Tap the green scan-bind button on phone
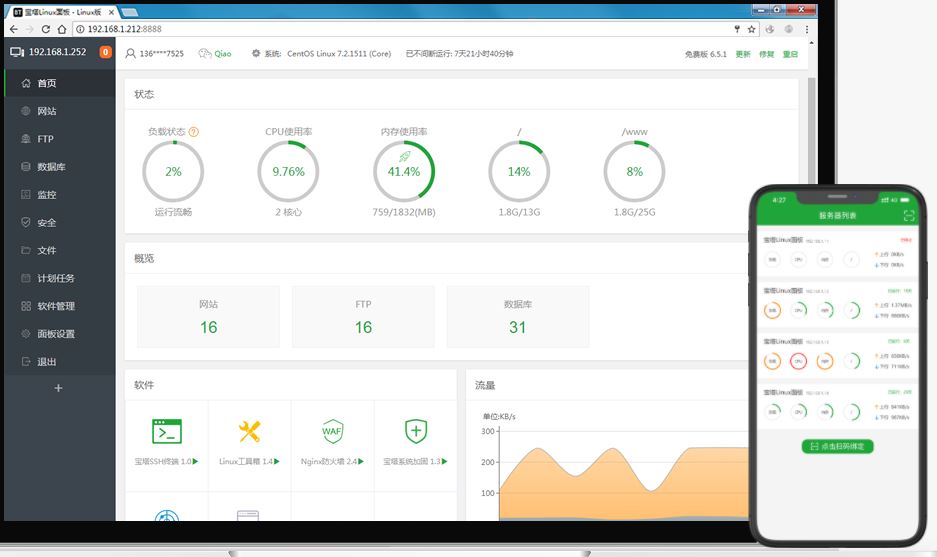The height and width of the screenshot is (557, 937). 837,446
